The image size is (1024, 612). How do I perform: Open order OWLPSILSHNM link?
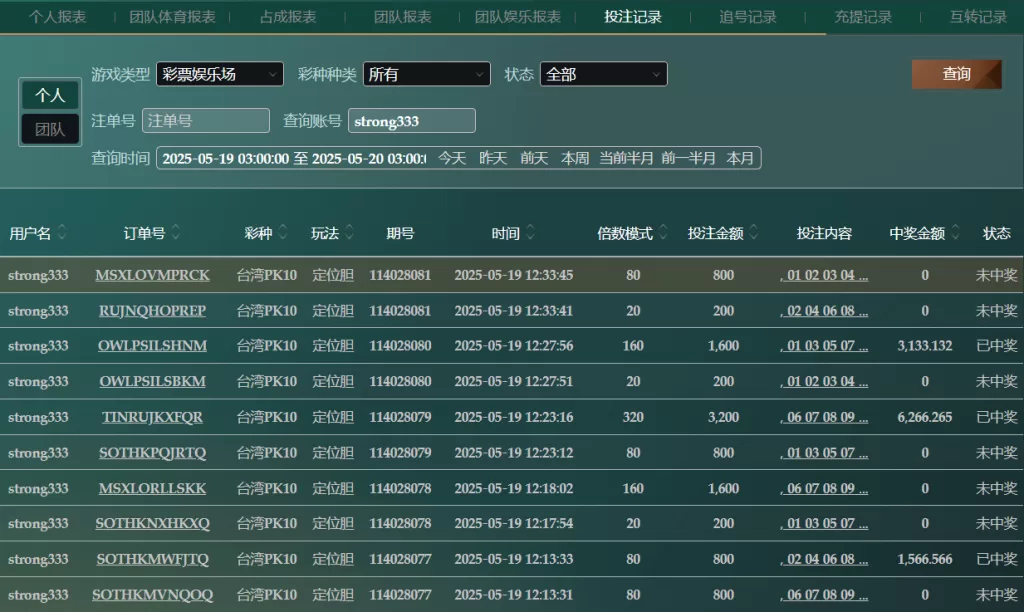click(x=152, y=346)
